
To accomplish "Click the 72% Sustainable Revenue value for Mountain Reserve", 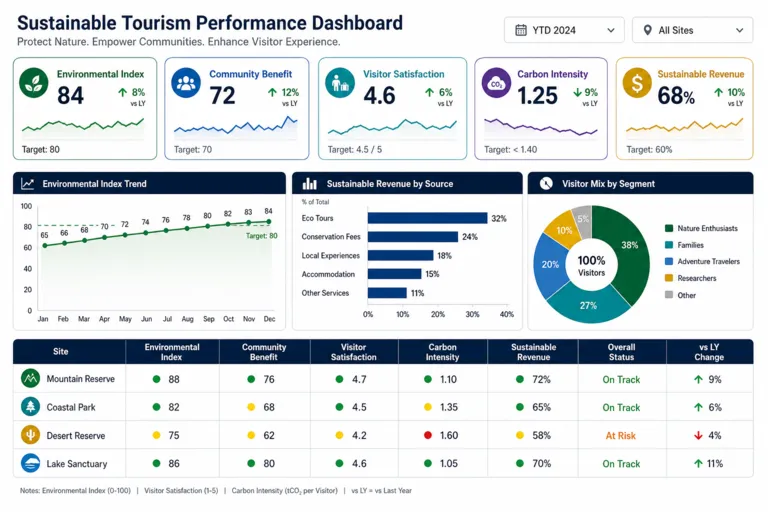I will pyautogui.click(x=541, y=379).
